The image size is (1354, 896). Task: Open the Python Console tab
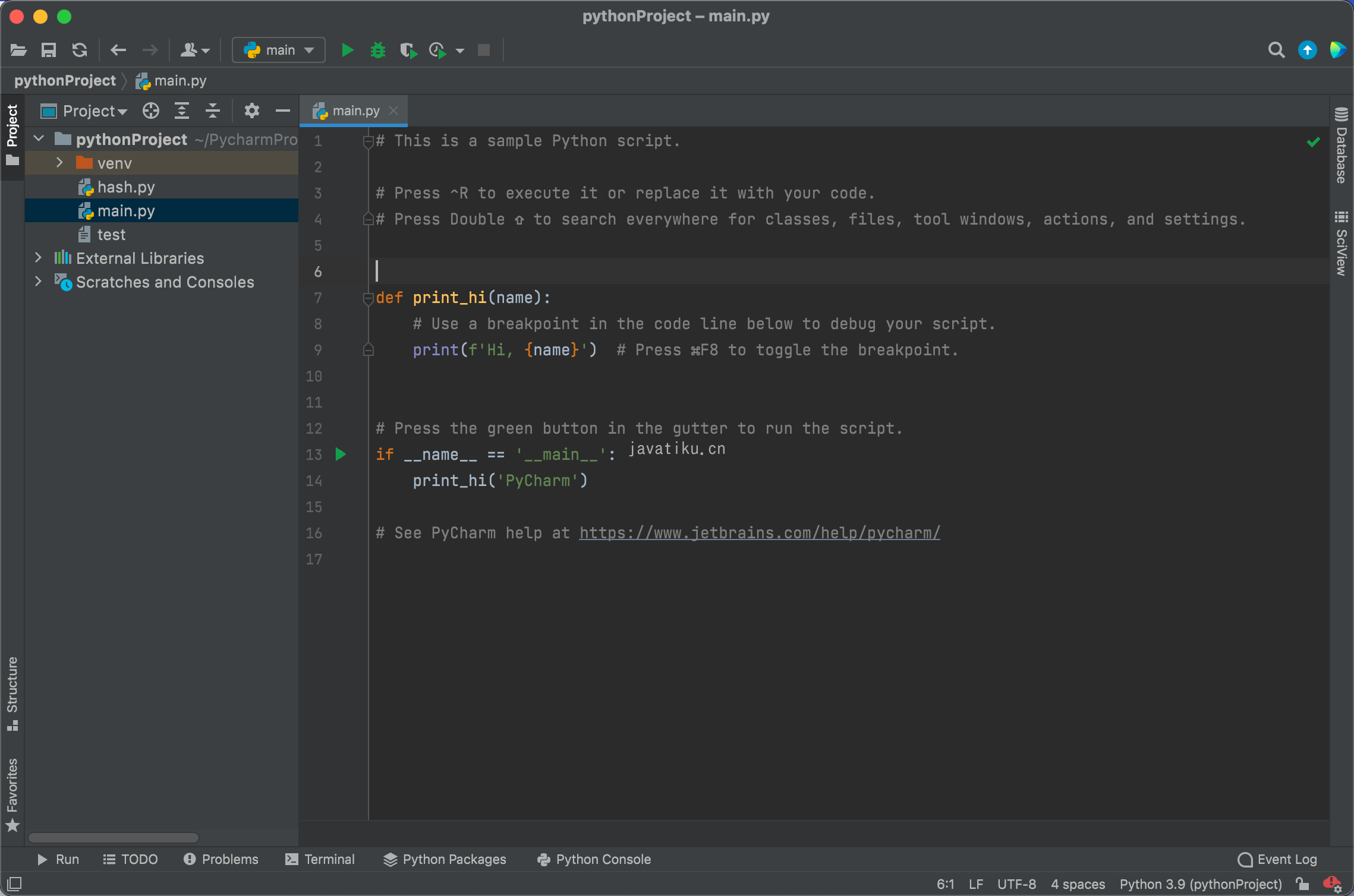[x=594, y=860]
